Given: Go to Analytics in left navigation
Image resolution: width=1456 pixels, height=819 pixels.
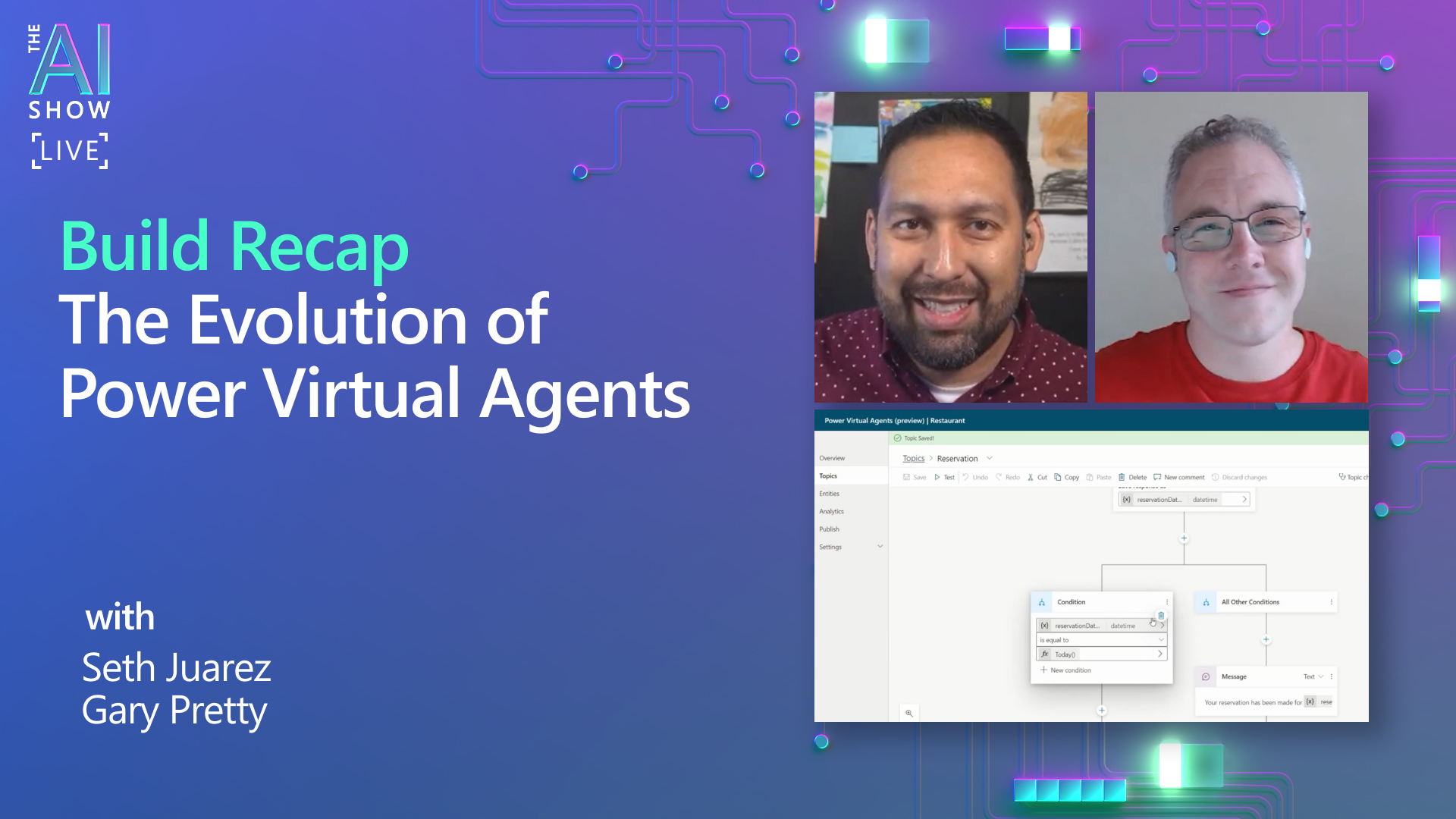Looking at the screenshot, I should pos(831,511).
